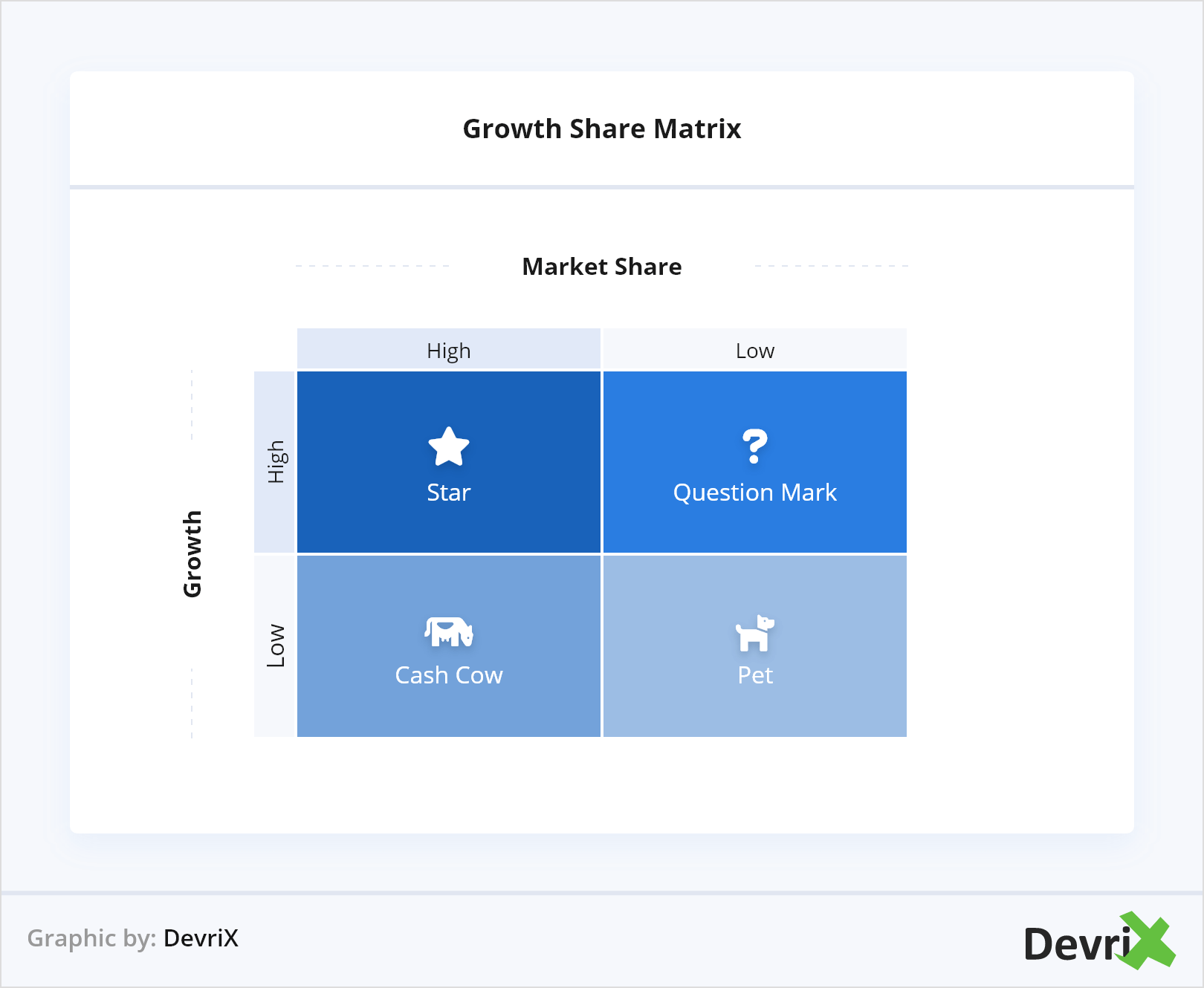Select the vertical "High" growth row header
This screenshot has width=1204, height=988.
tap(276, 462)
